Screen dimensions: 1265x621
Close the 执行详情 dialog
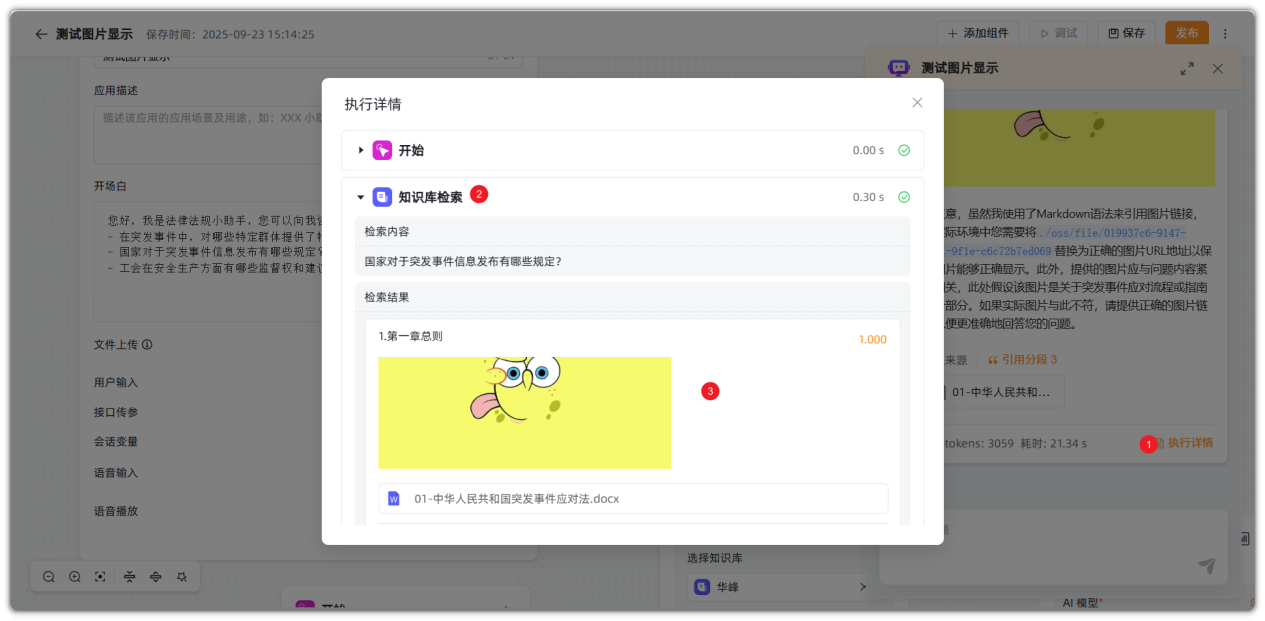click(x=917, y=103)
